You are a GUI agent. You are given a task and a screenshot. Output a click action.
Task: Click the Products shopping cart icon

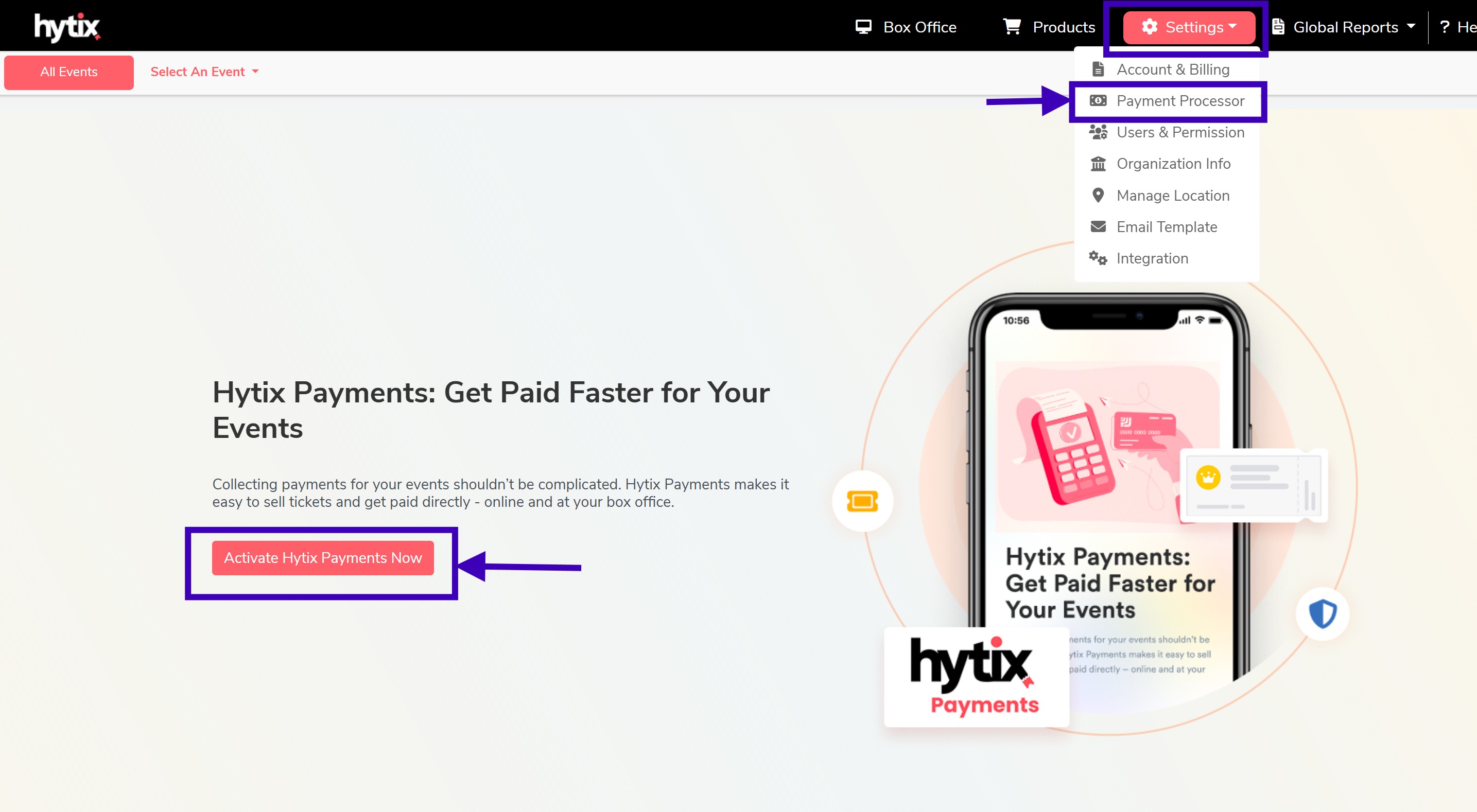[1012, 27]
